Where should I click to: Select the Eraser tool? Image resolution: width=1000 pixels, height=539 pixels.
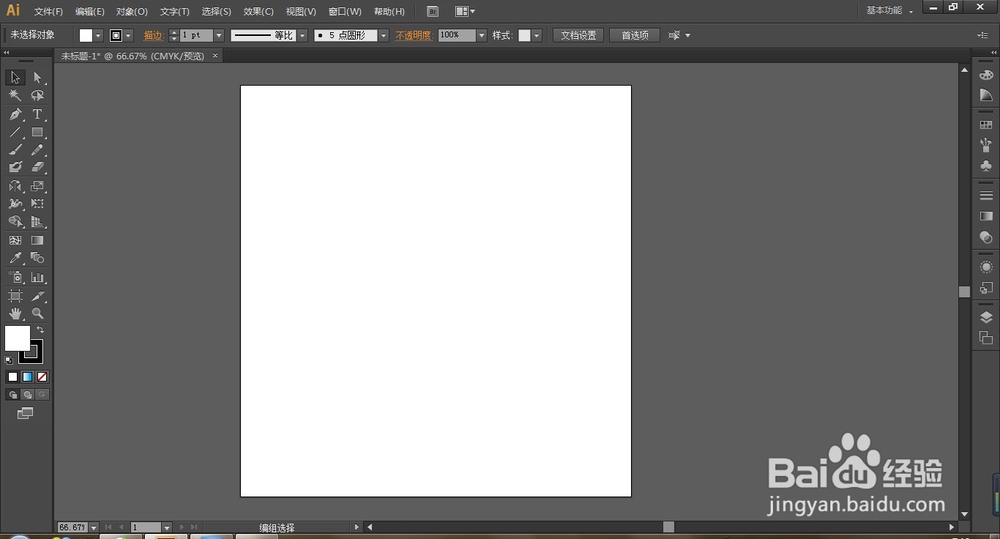(x=37, y=167)
